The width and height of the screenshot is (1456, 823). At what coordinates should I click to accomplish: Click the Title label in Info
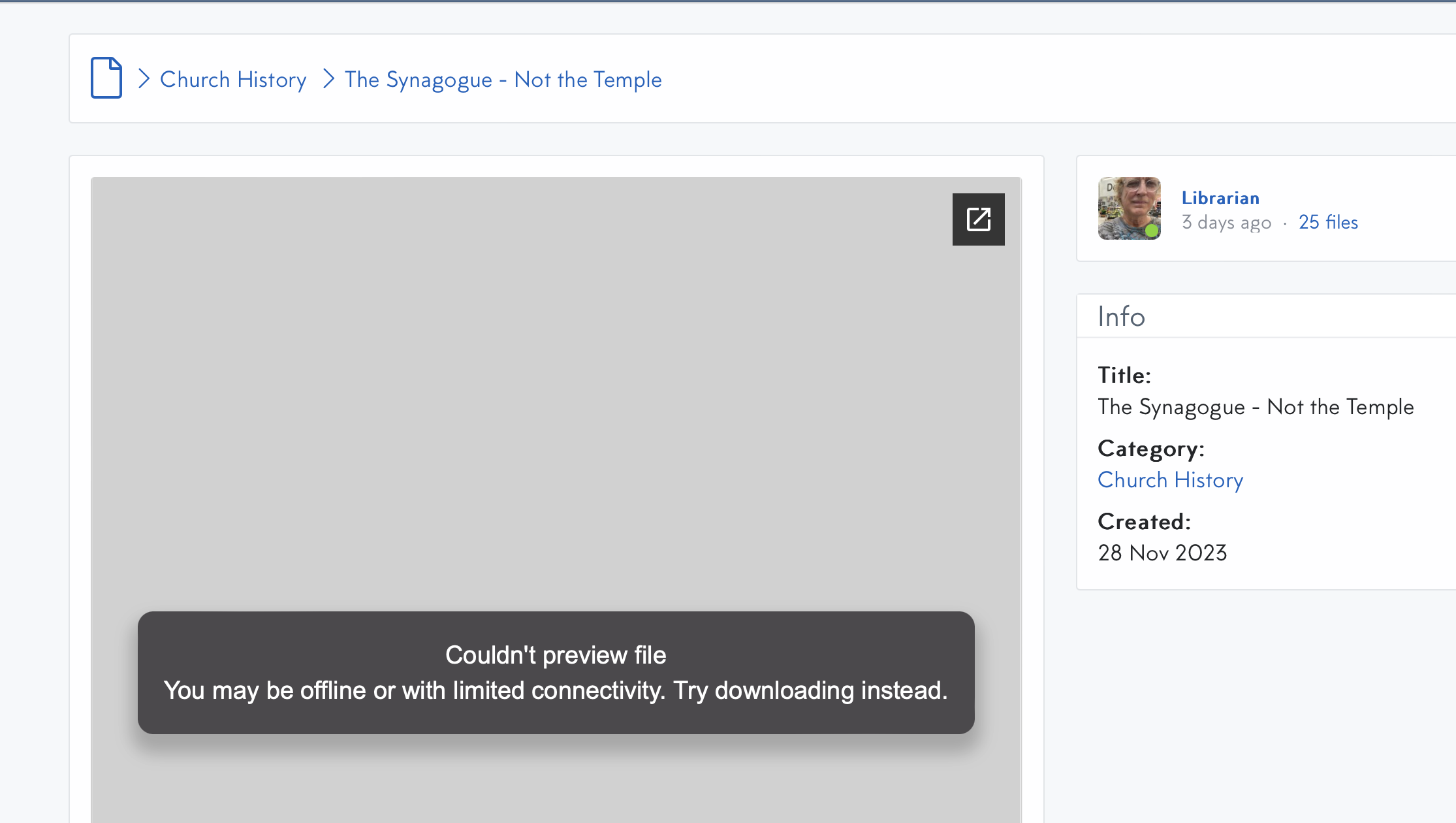click(x=1124, y=376)
